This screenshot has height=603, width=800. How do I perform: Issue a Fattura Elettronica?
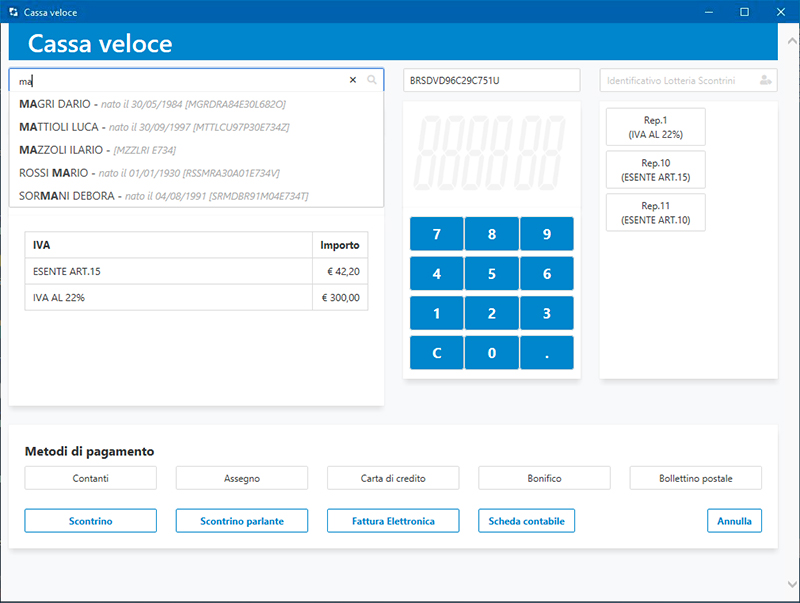(x=393, y=521)
